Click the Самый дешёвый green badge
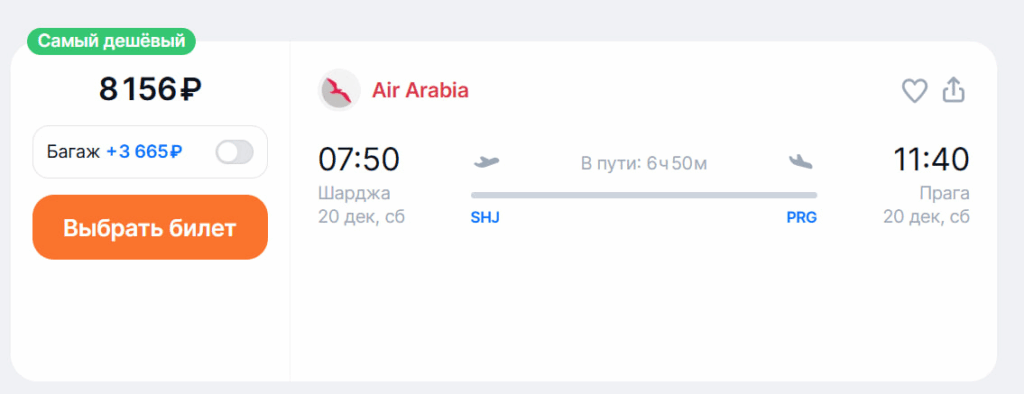Screen dimensions: 1024x394 click(x=111, y=41)
